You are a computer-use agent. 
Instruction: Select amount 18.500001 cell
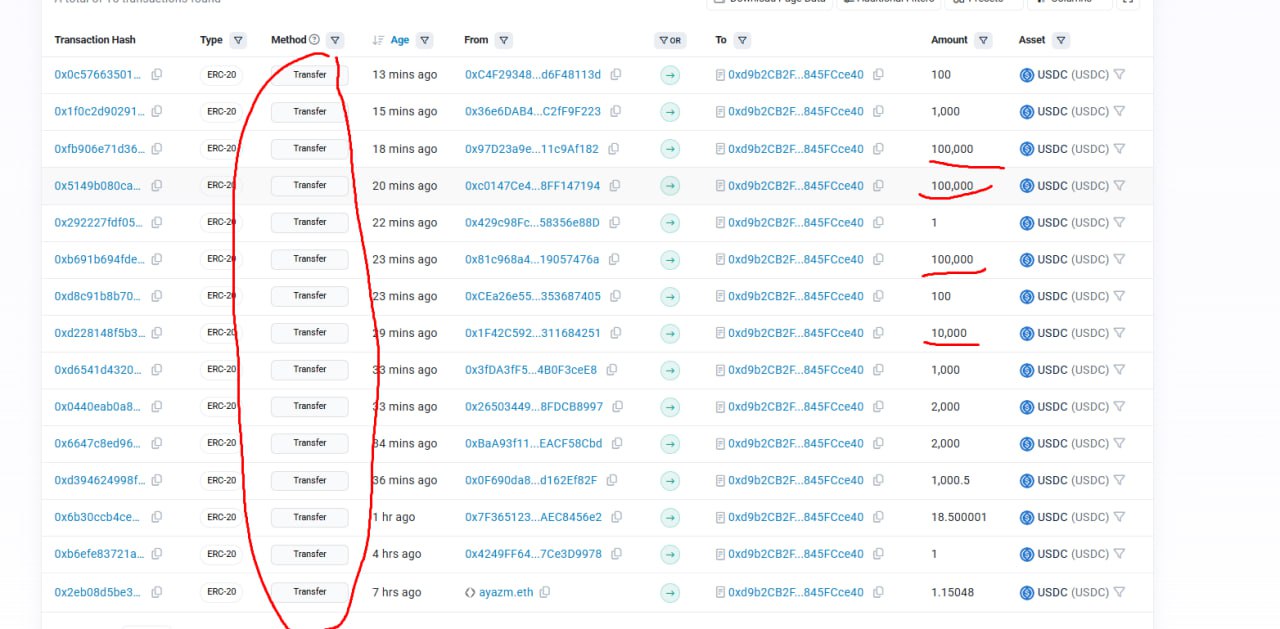[x=959, y=518]
